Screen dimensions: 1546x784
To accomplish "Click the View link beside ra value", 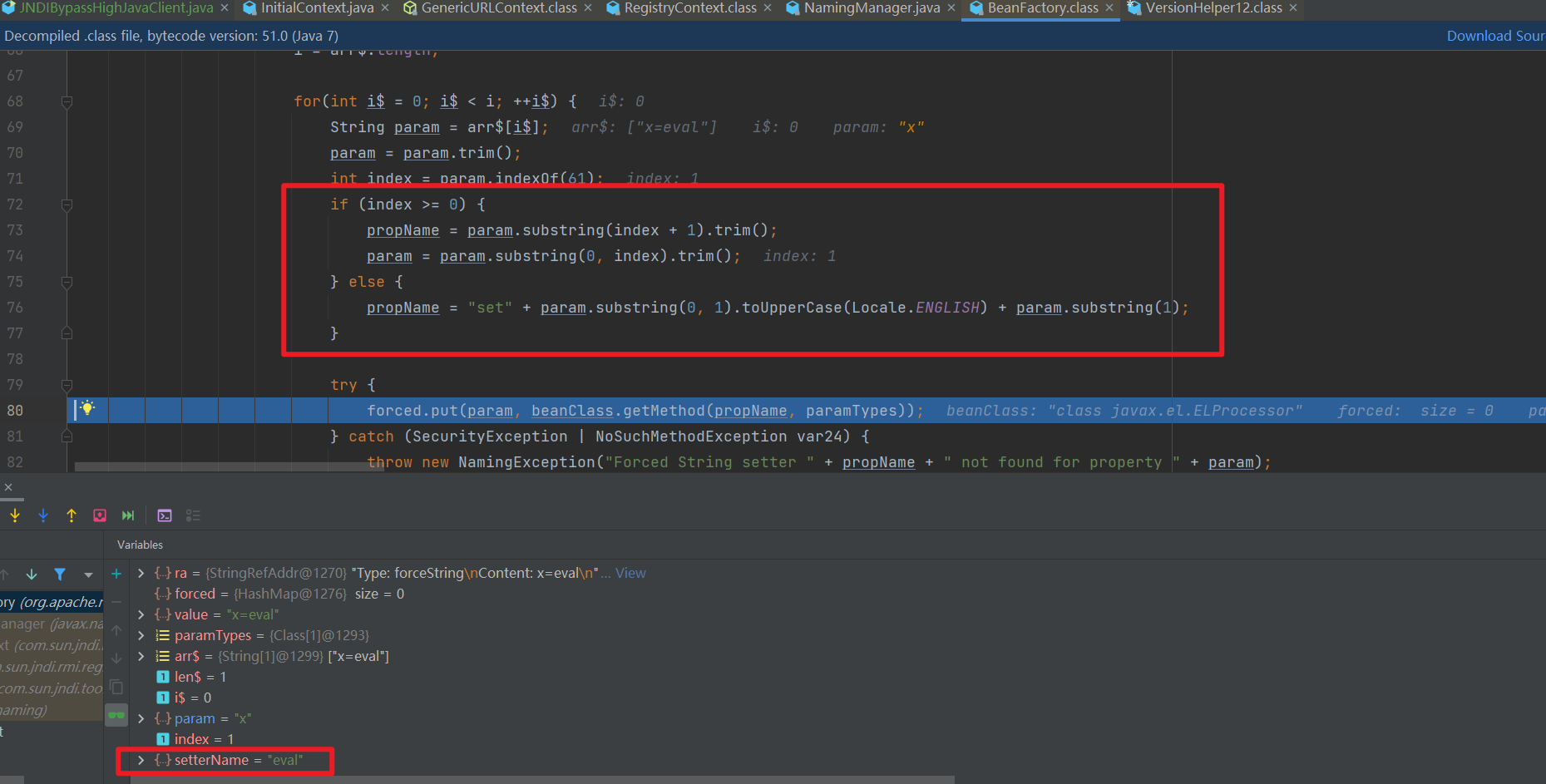I will 630,573.
